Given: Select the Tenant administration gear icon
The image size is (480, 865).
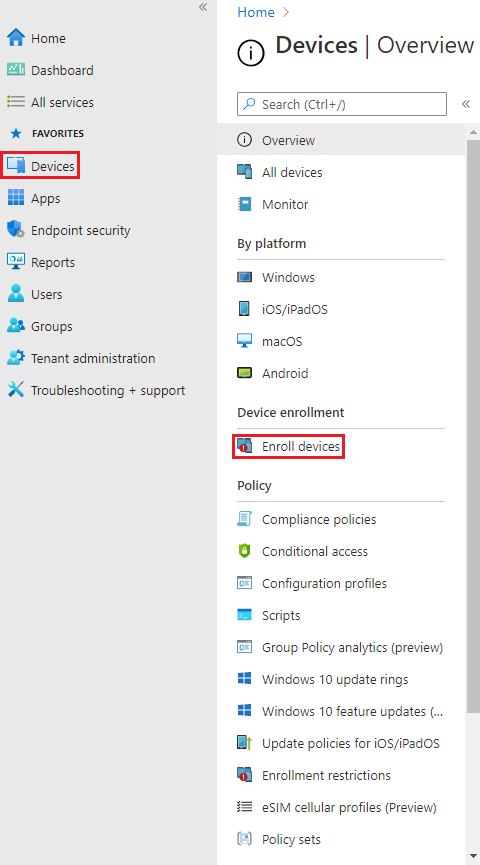Looking at the screenshot, I should click(x=16, y=358).
